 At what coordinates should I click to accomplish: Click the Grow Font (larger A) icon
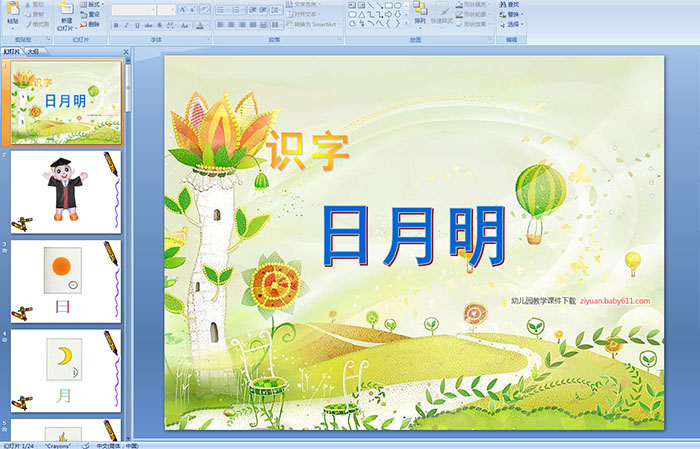click(x=183, y=10)
